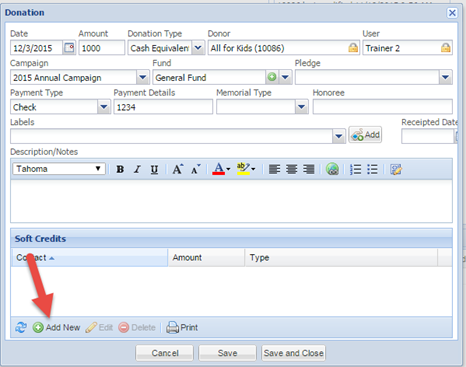Click the Payment Details field 1234
The width and height of the screenshot is (466, 367).
point(163,107)
